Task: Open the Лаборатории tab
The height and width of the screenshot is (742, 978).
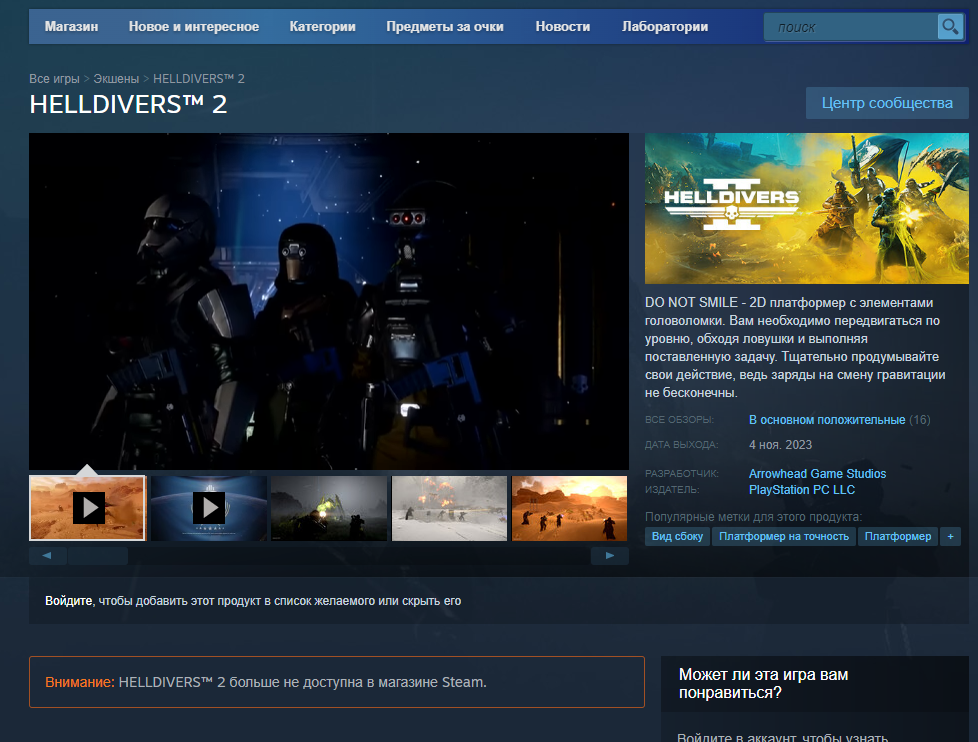Action: point(665,27)
